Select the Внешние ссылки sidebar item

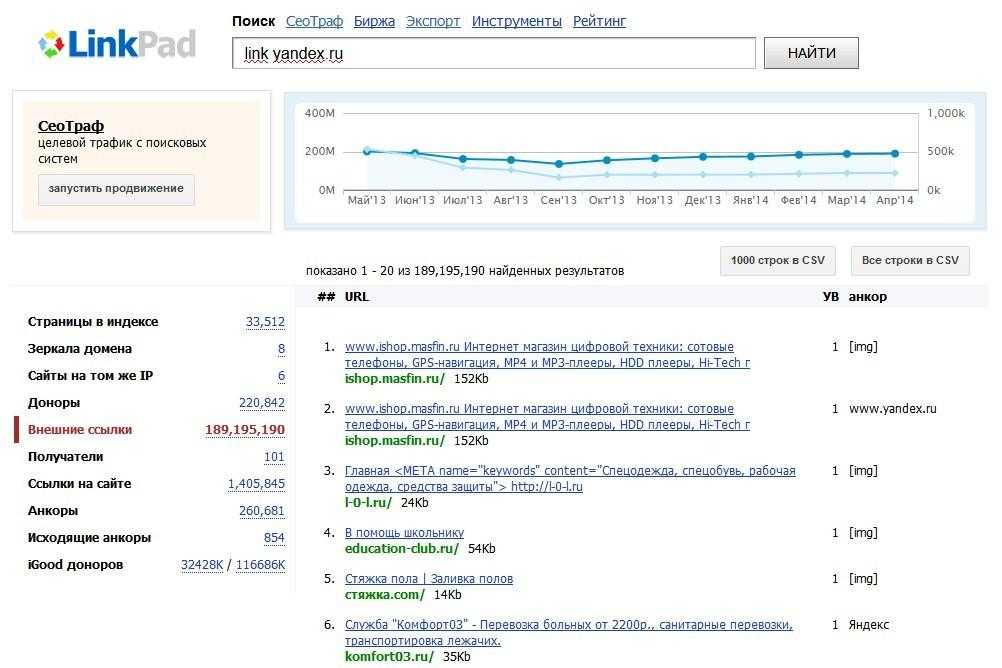80,430
